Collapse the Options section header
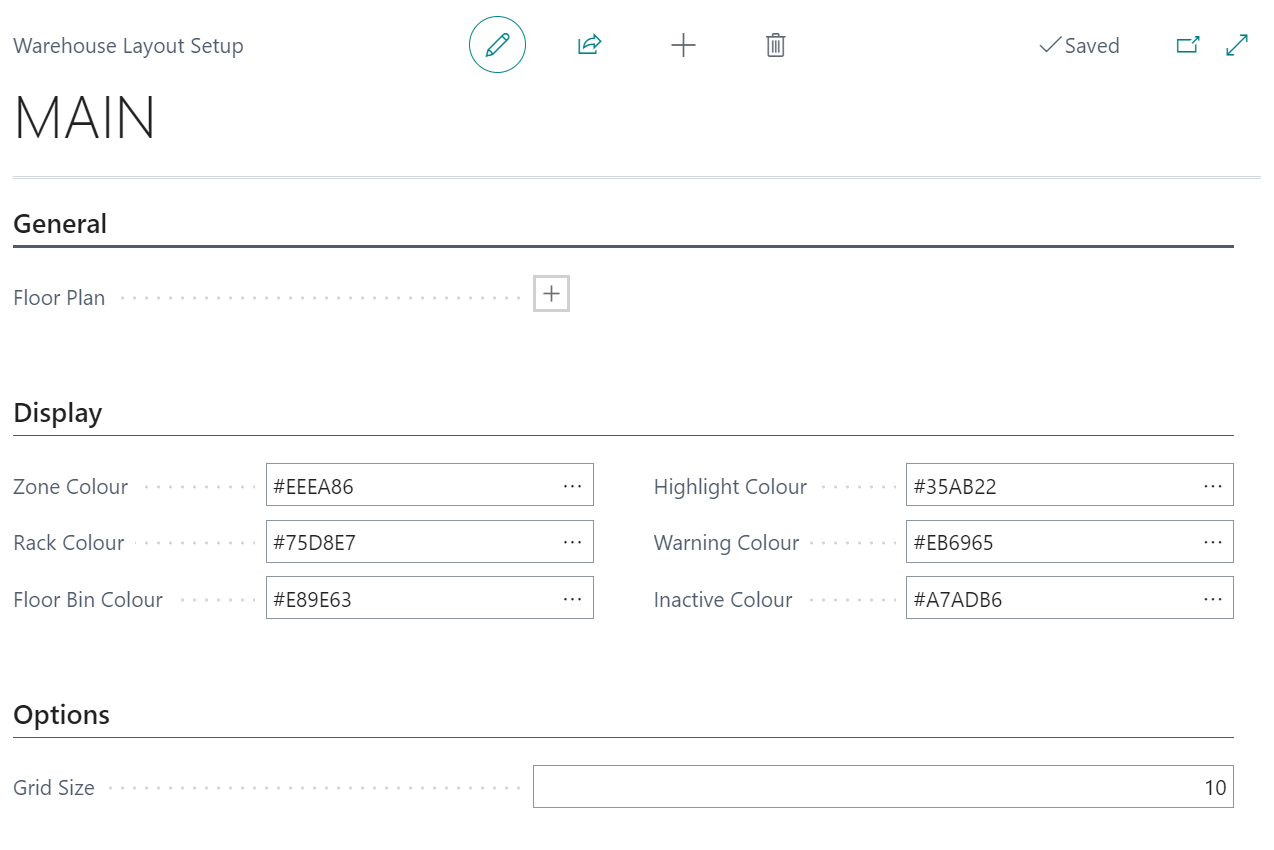Viewport: 1274px width, 850px height. (62, 715)
